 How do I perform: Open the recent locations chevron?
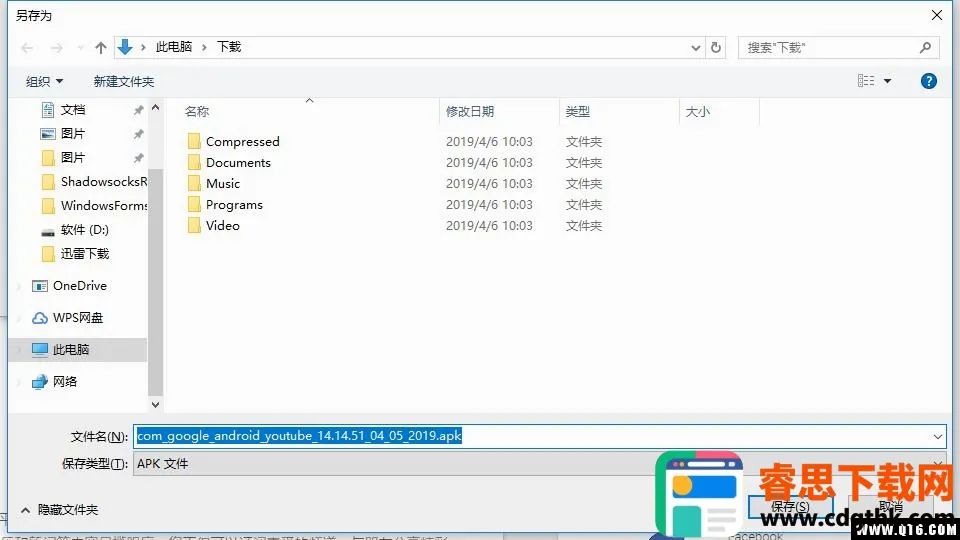point(80,48)
